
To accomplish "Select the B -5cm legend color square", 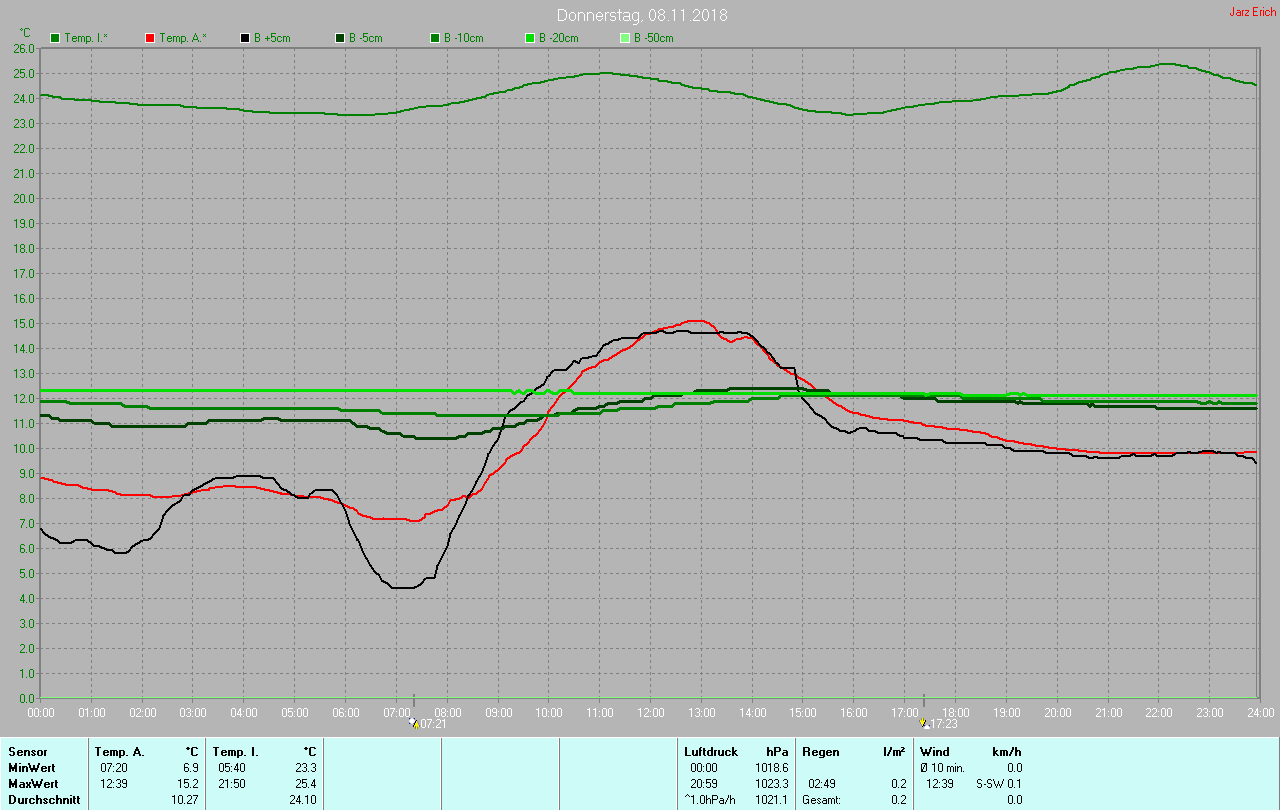I will (340, 38).
